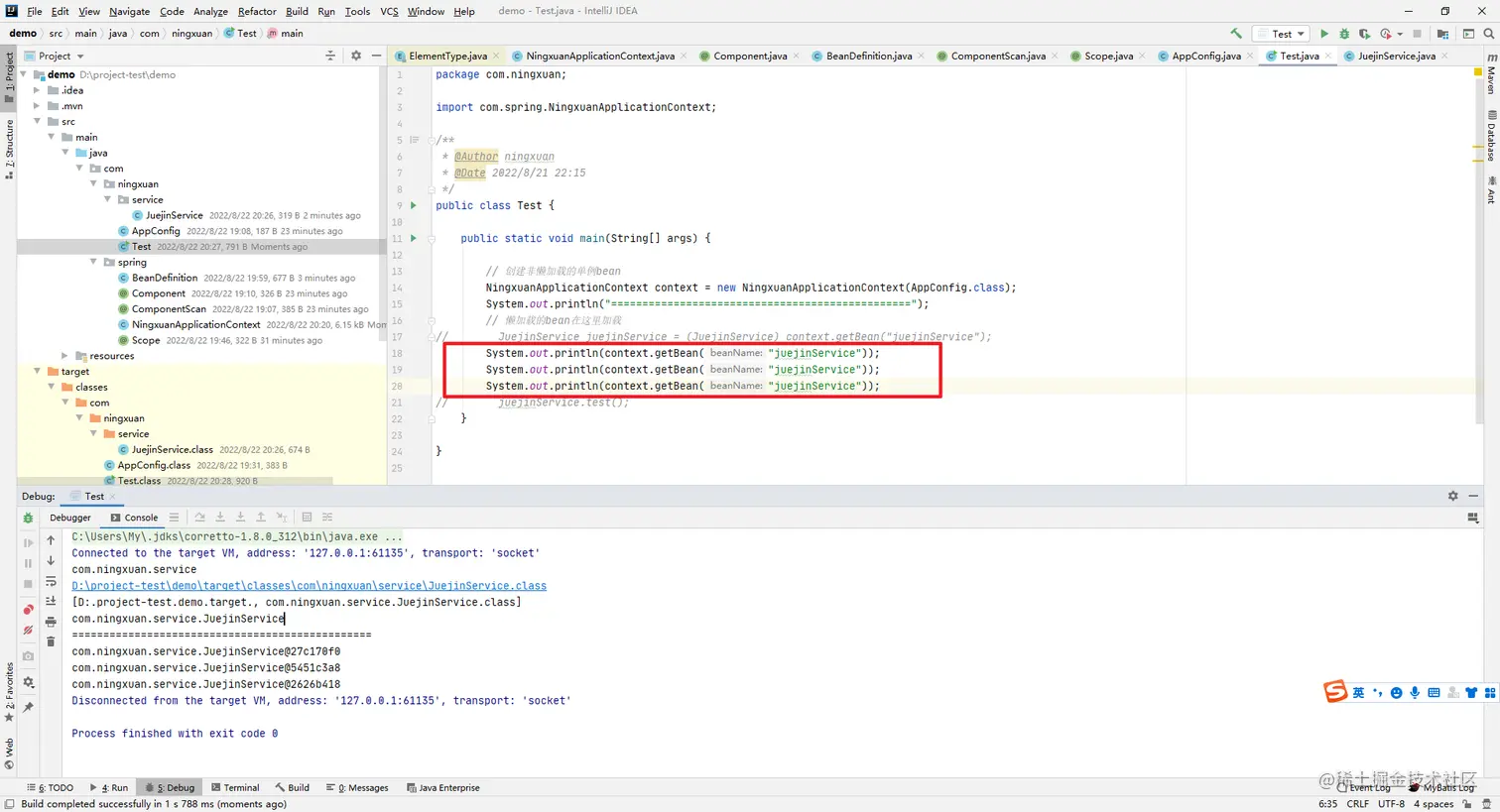This screenshot has width=1500, height=812.
Task: Open Java Enterprise tool window button
Action: coord(443,788)
